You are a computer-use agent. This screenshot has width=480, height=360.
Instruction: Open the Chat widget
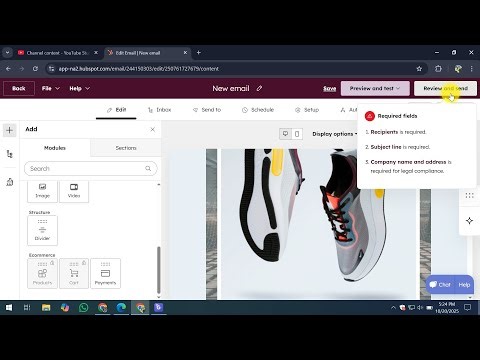coord(440,284)
